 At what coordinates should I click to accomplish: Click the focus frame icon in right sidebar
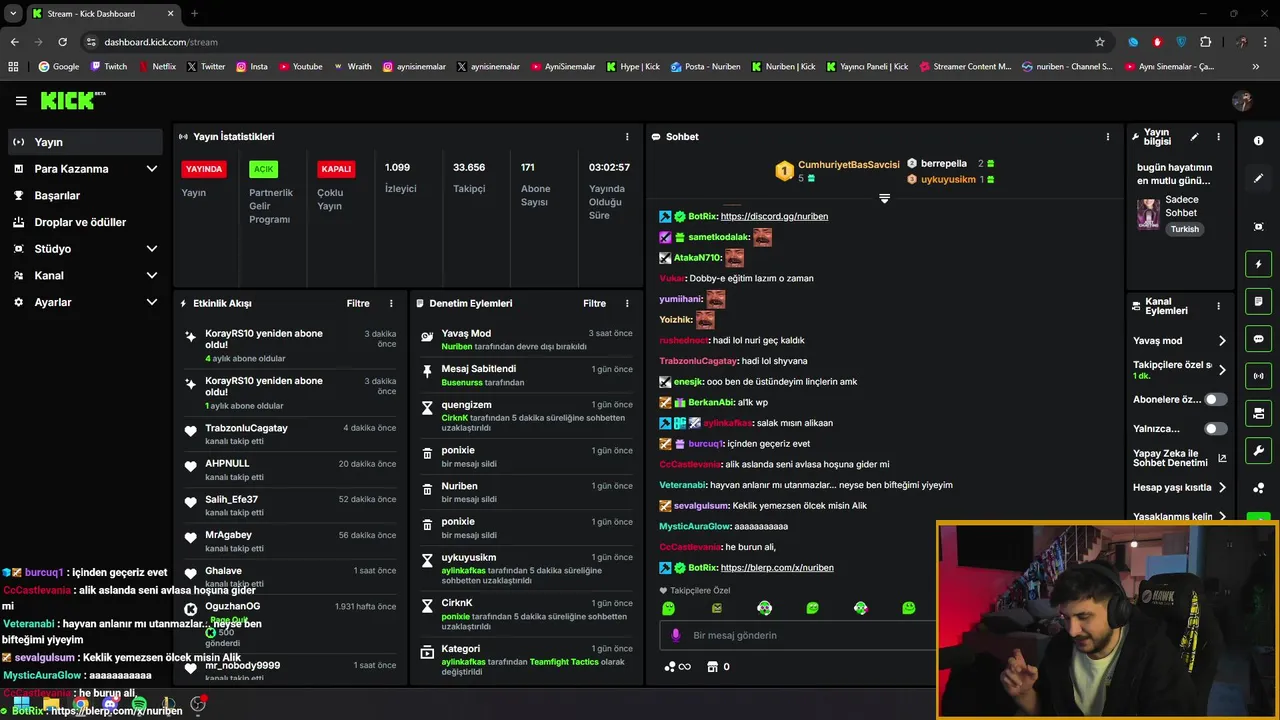tap(1258, 227)
